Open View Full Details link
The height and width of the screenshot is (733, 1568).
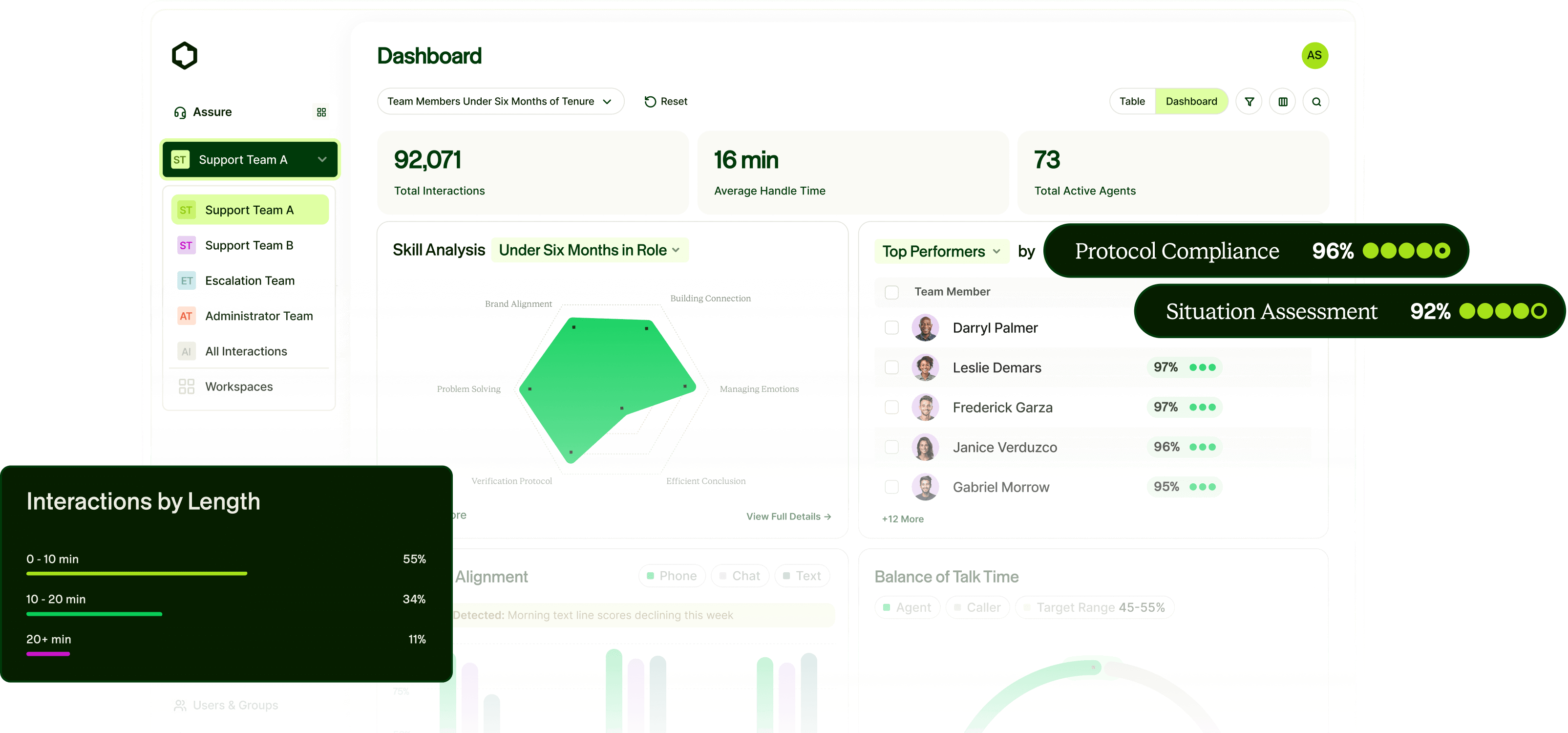789,517
